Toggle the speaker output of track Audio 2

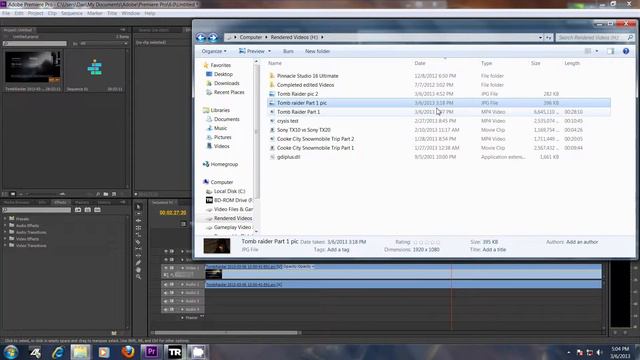point(167,293)
